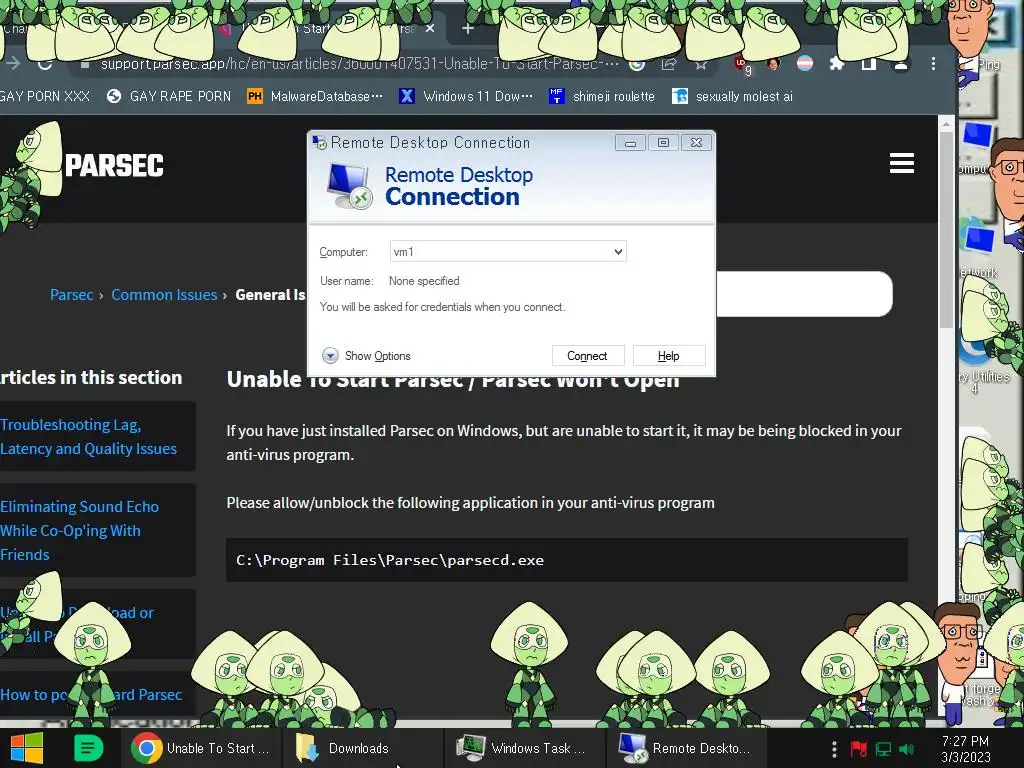Click Connect in Remote Desktop Connection

click(587, 356)
